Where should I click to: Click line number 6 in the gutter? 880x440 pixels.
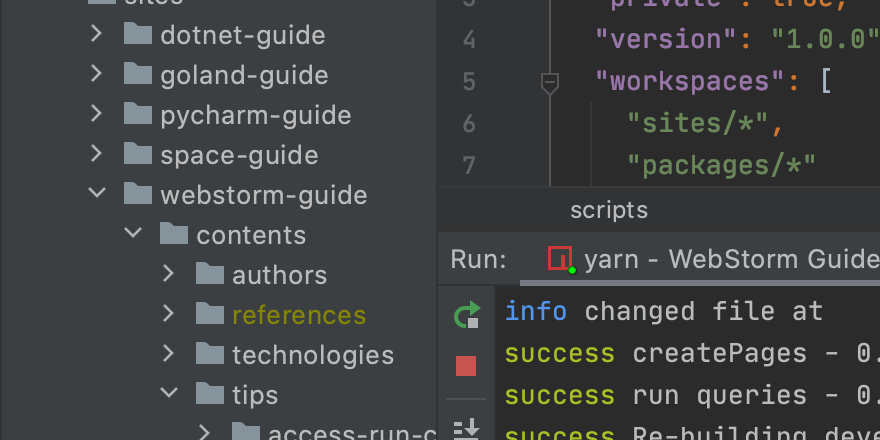pos(469,124)
